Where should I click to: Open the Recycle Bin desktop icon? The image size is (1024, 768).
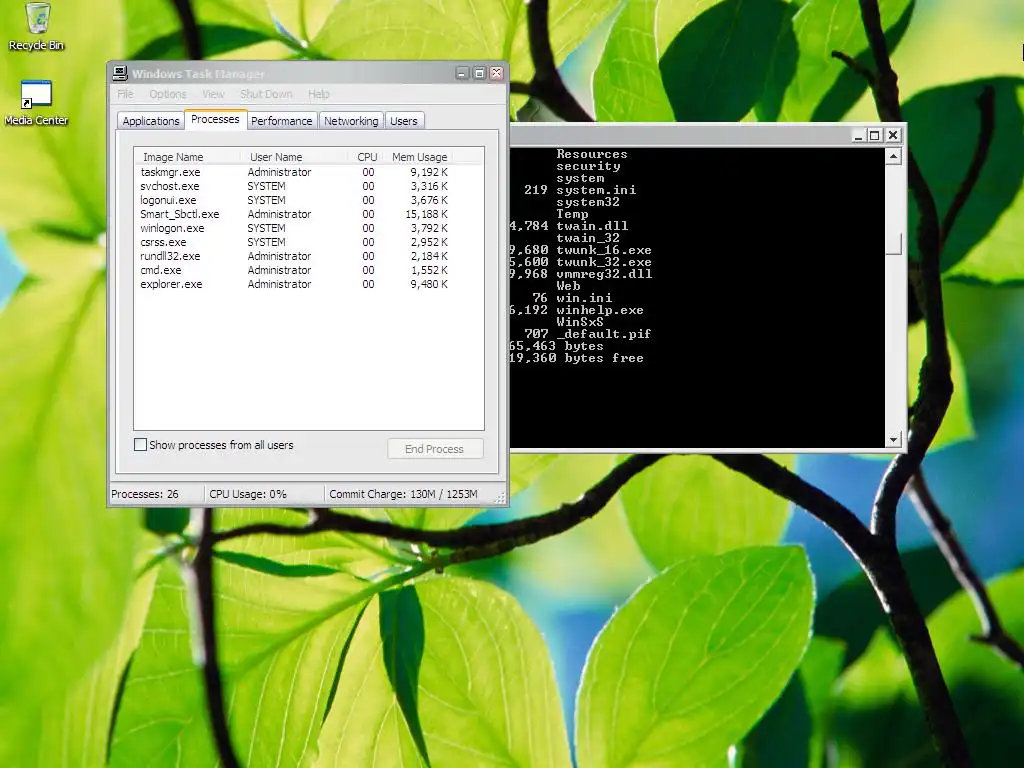tap(37, 27)
